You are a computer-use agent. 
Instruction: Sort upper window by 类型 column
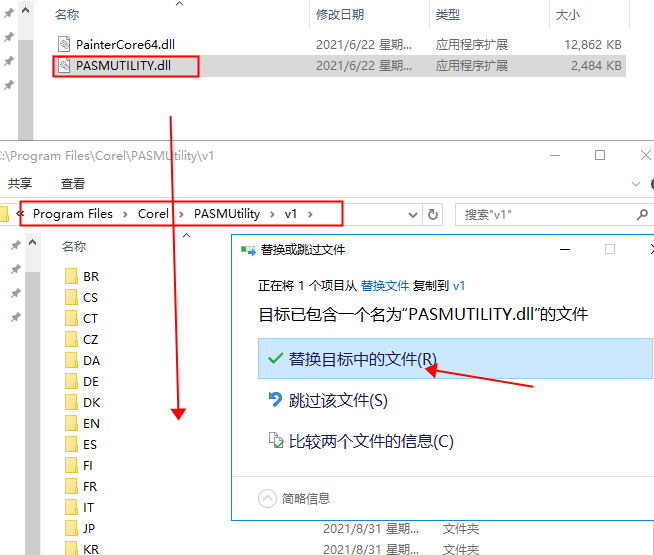point(448,15)
